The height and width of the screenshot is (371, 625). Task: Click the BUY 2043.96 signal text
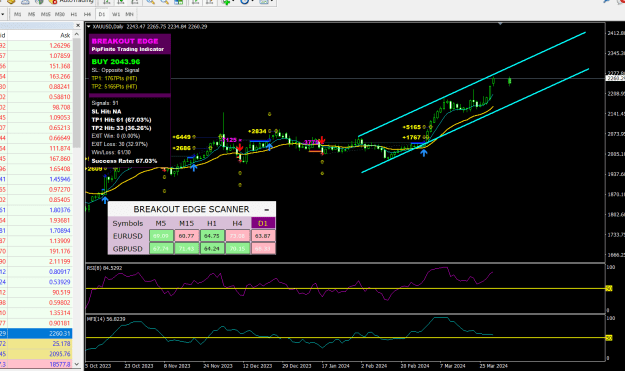(x=116, y=62)
